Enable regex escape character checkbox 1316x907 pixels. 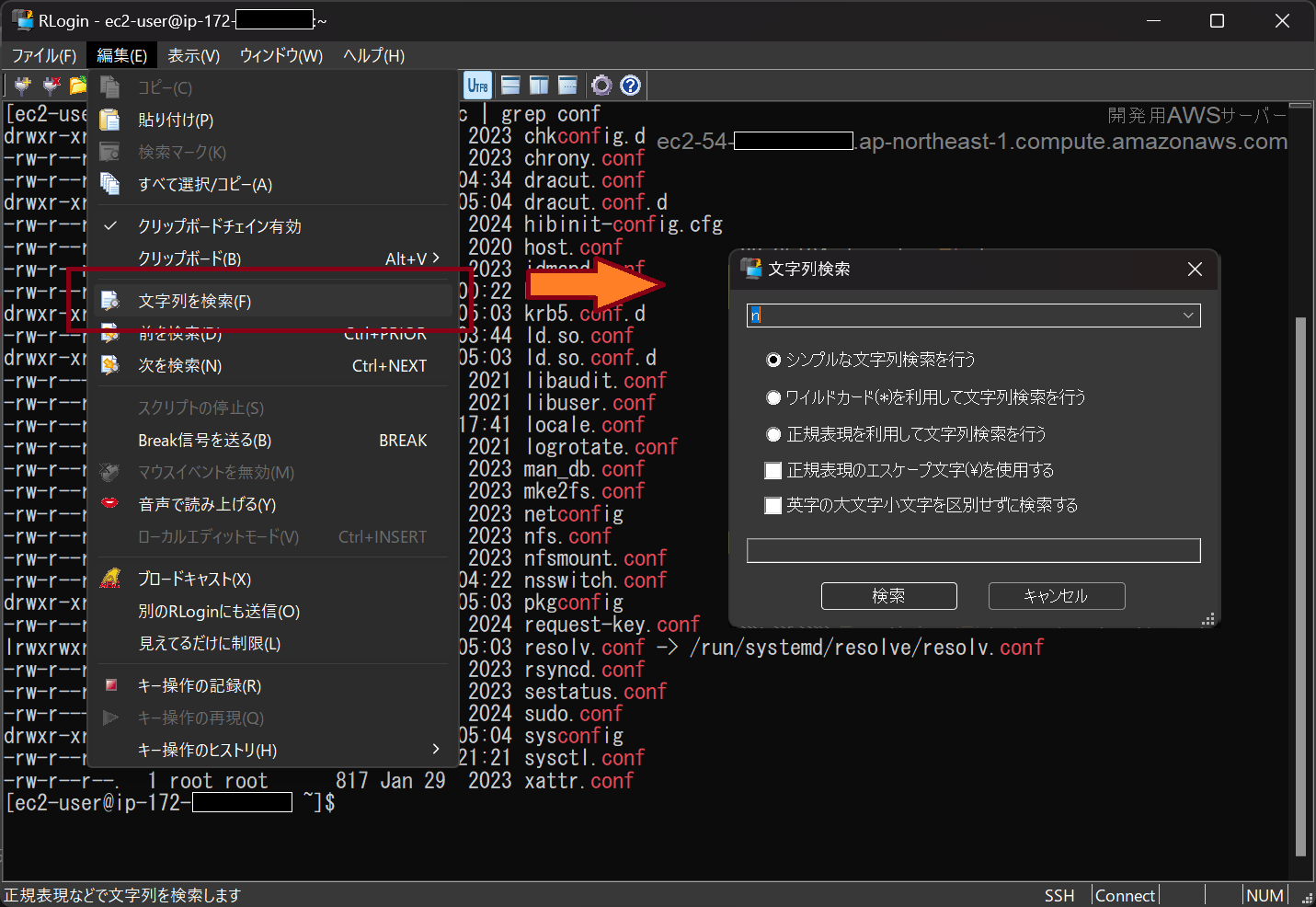[773, 471]
